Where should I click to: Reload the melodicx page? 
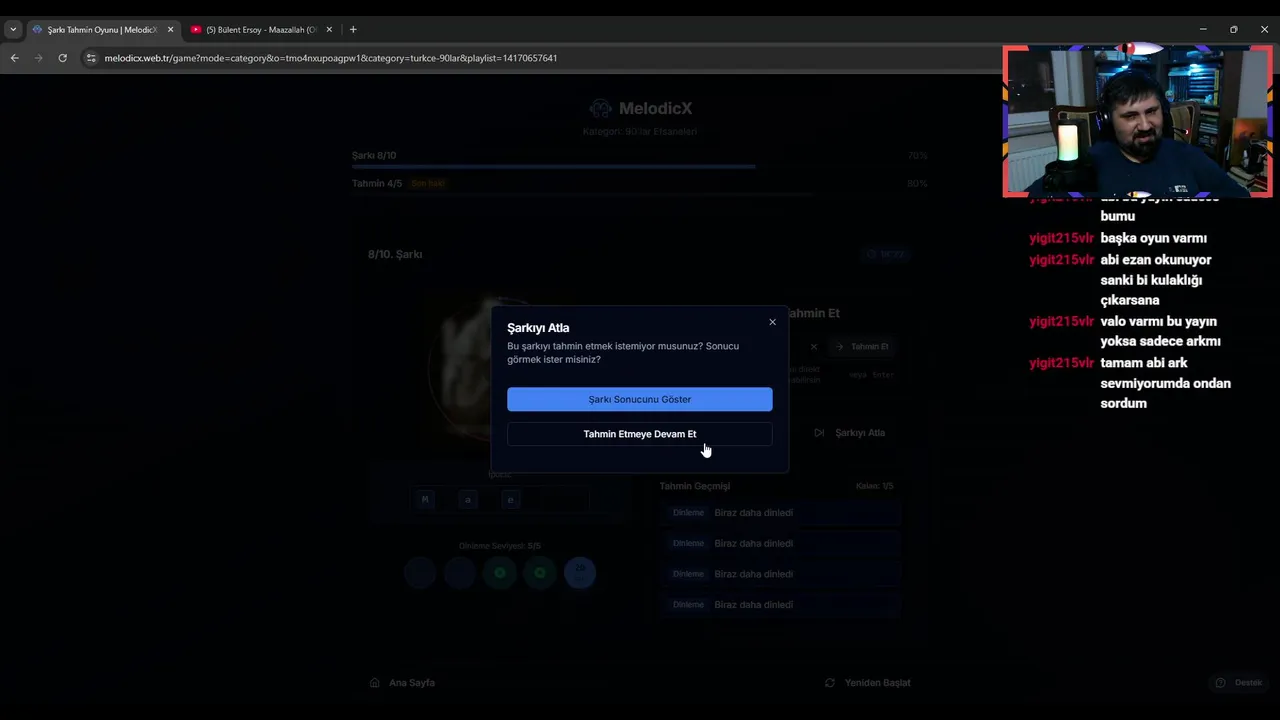click(62, 58)
